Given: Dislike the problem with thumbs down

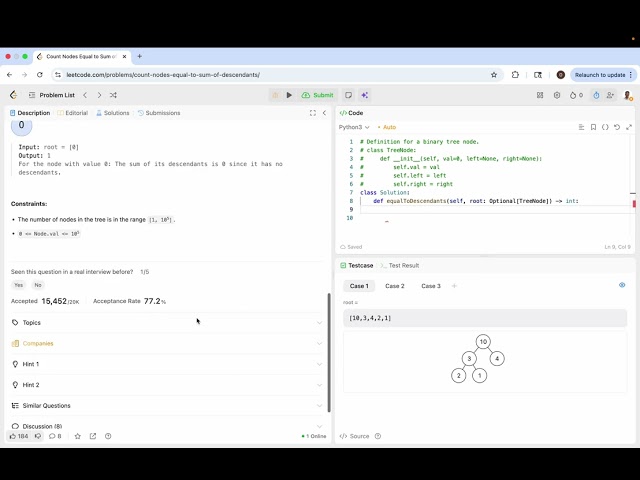Looking at the screenshot, I should (38, 436).
